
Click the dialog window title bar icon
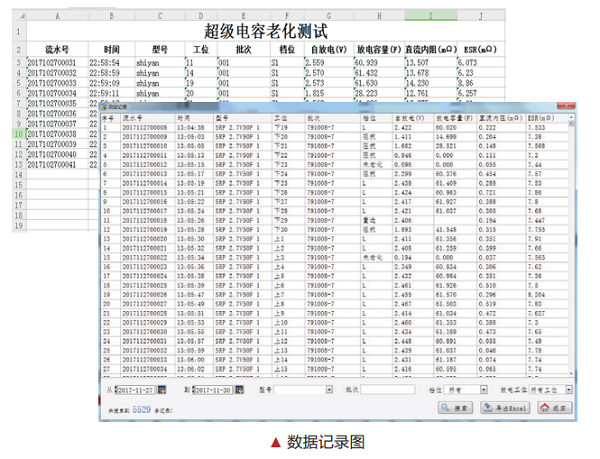105,105
